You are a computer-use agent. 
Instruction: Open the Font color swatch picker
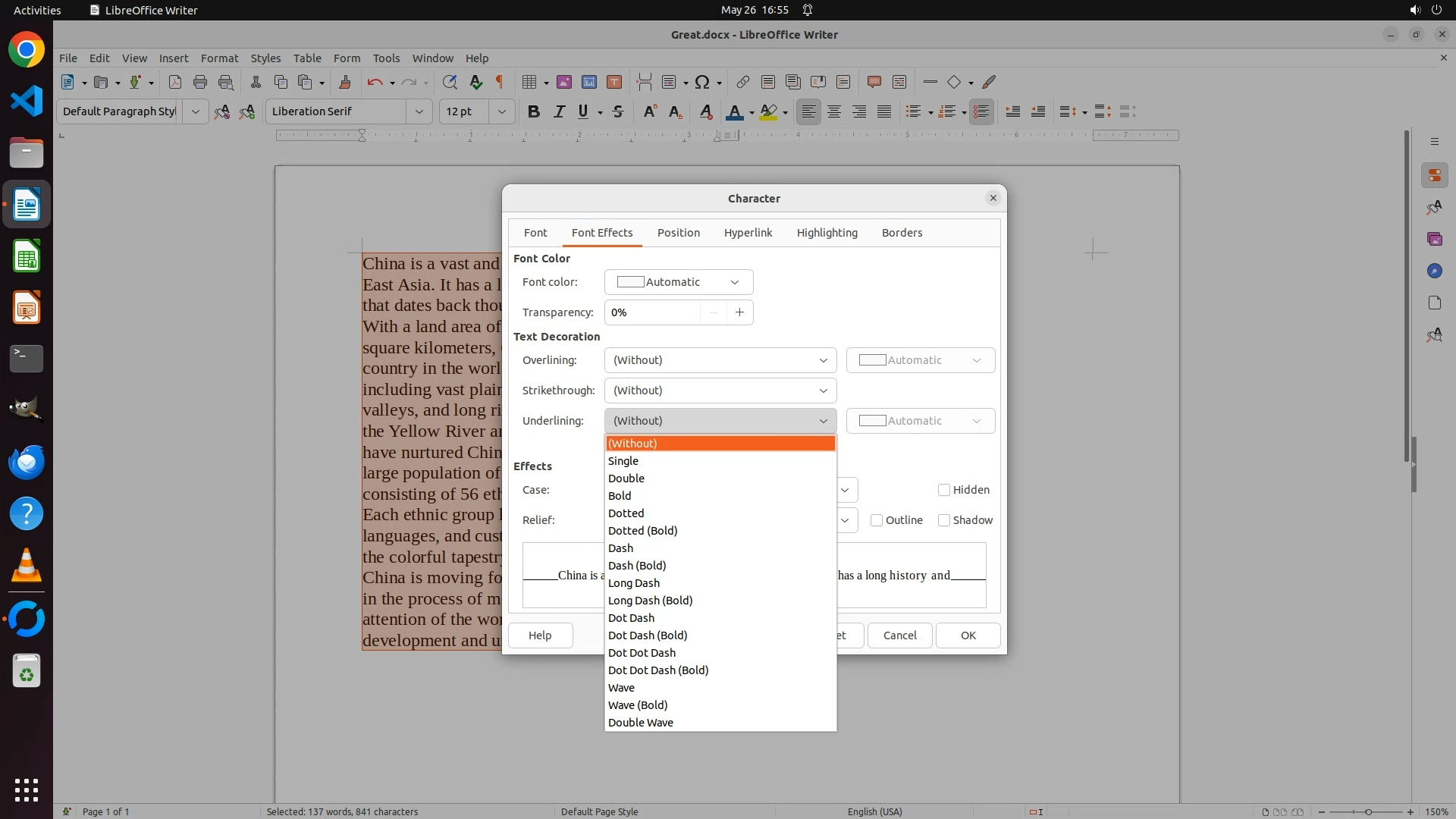tap(678, 282)
